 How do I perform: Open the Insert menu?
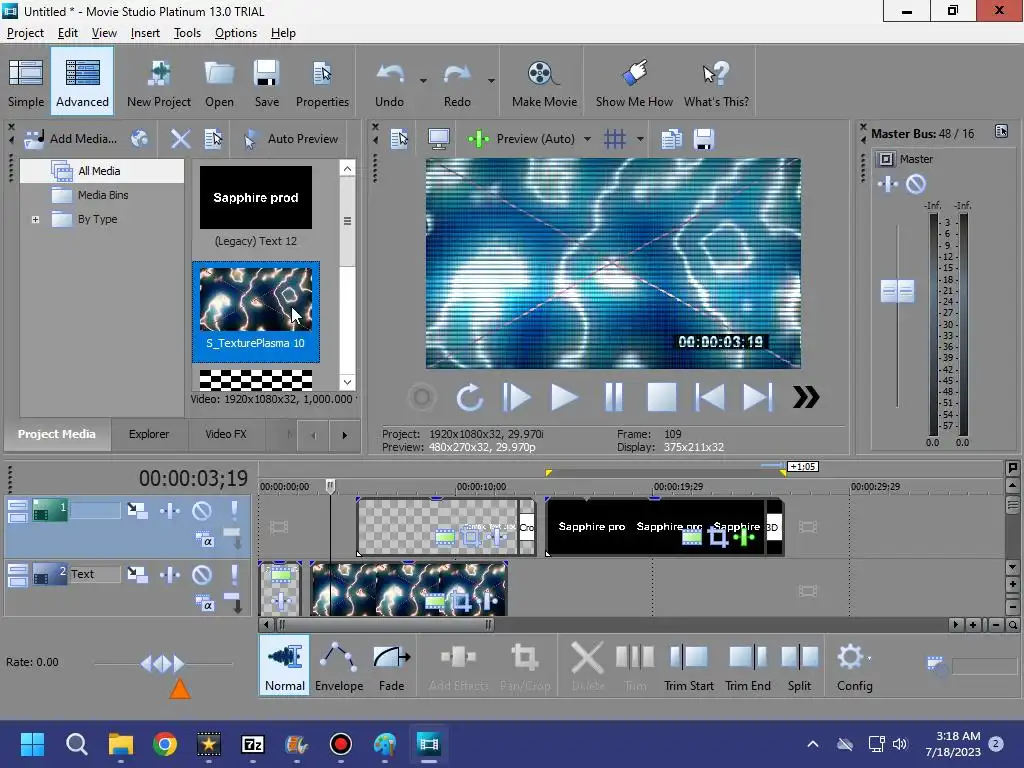pos(145,33)
